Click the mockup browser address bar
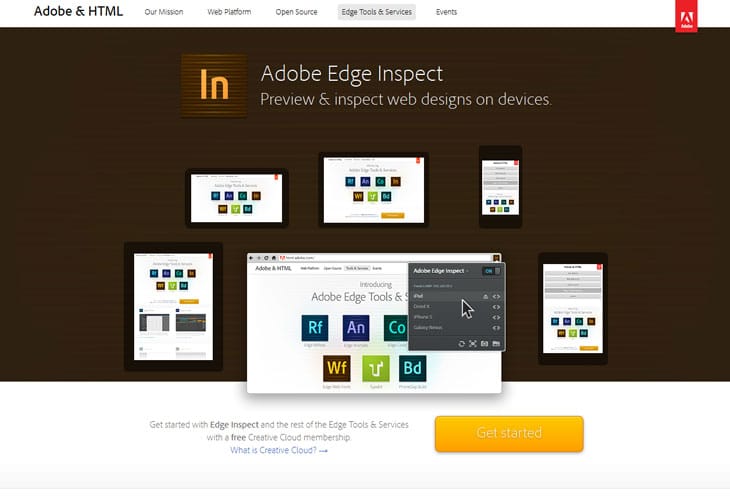The height and width of the screenshot is (500, 730). 385,257
